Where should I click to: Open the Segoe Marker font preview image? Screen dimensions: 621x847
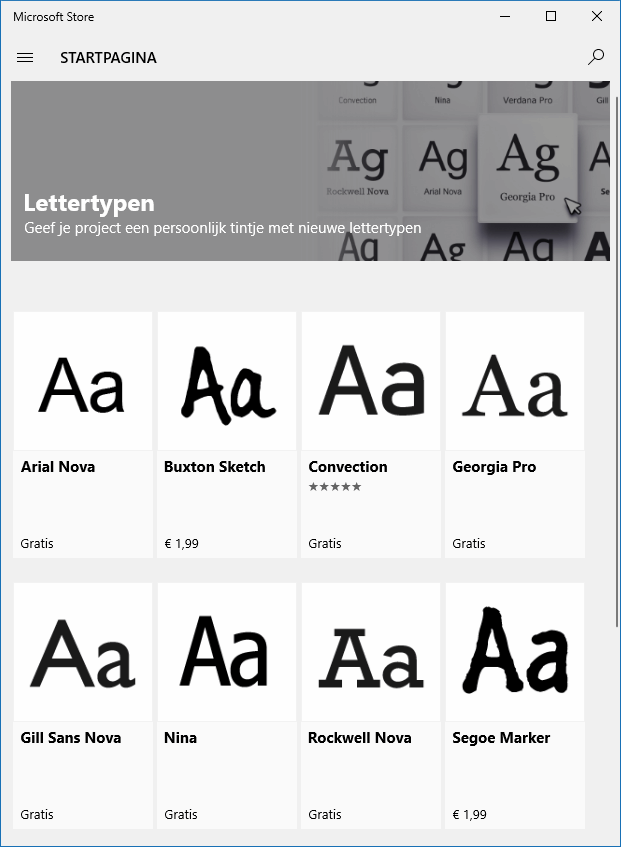tap(515, 652)
